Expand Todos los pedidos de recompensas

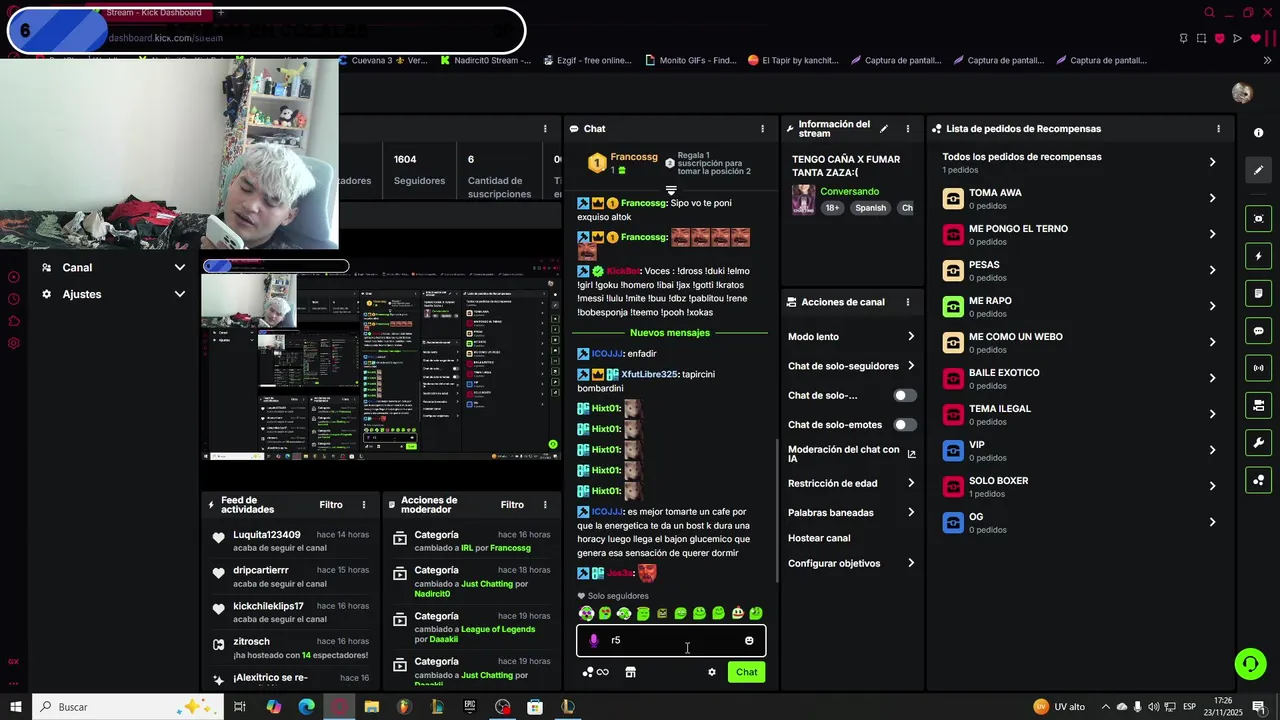click(1079, 162)
